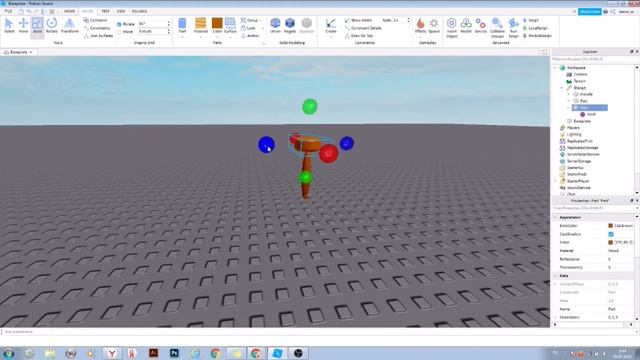Switch to the PLUGINS ribbon tab

coord(140,11)
